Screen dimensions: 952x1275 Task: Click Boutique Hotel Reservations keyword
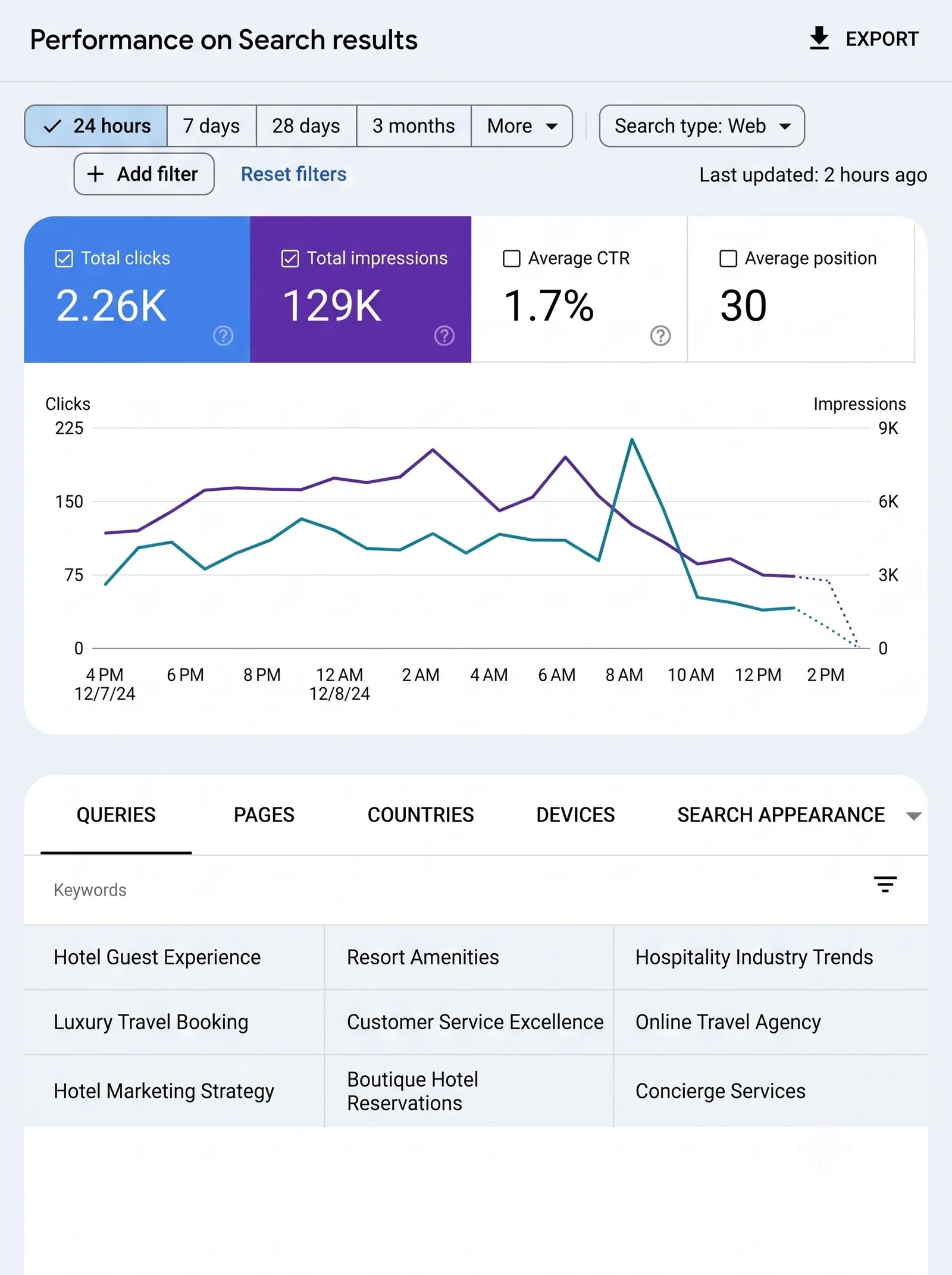pos(412,1091)
